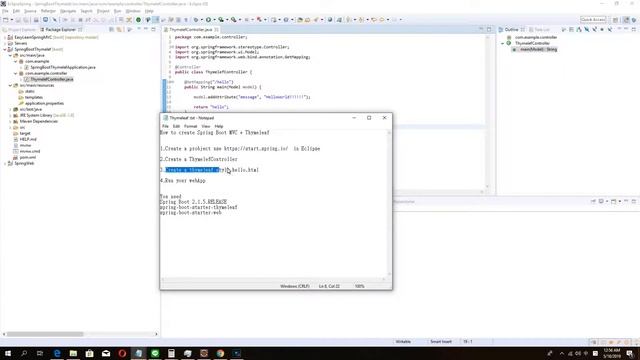Open the Notepad Format menu
The width and height of the screenshot is (640, 360).
click(x=190, y=126)
